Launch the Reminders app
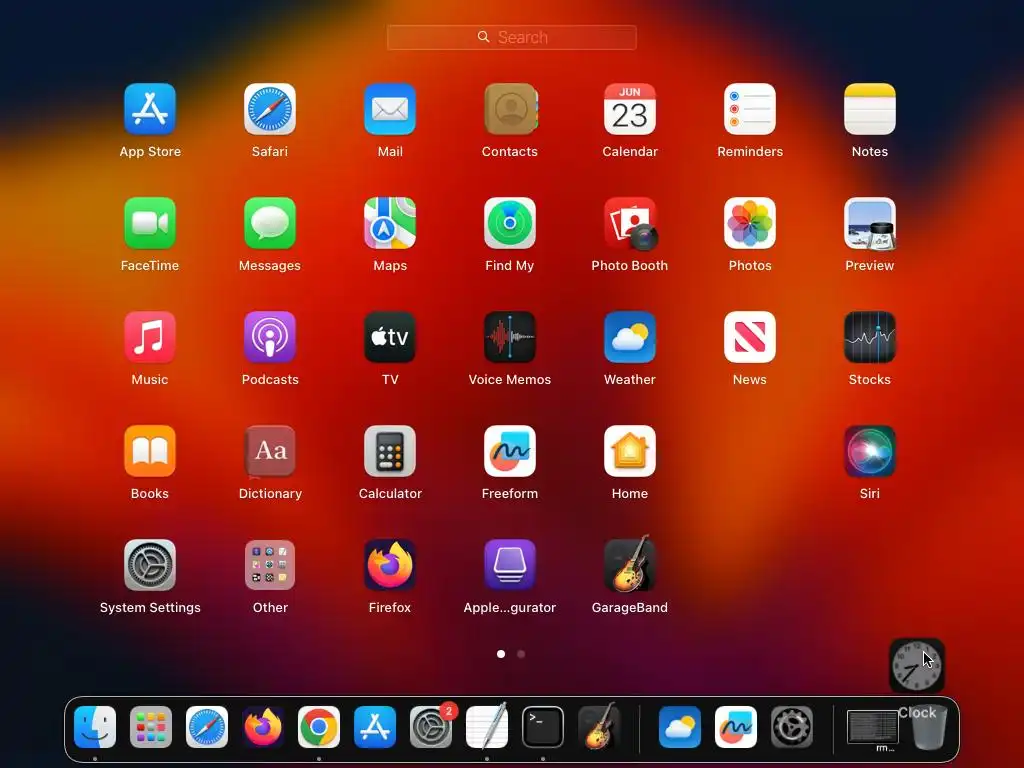 750,109
